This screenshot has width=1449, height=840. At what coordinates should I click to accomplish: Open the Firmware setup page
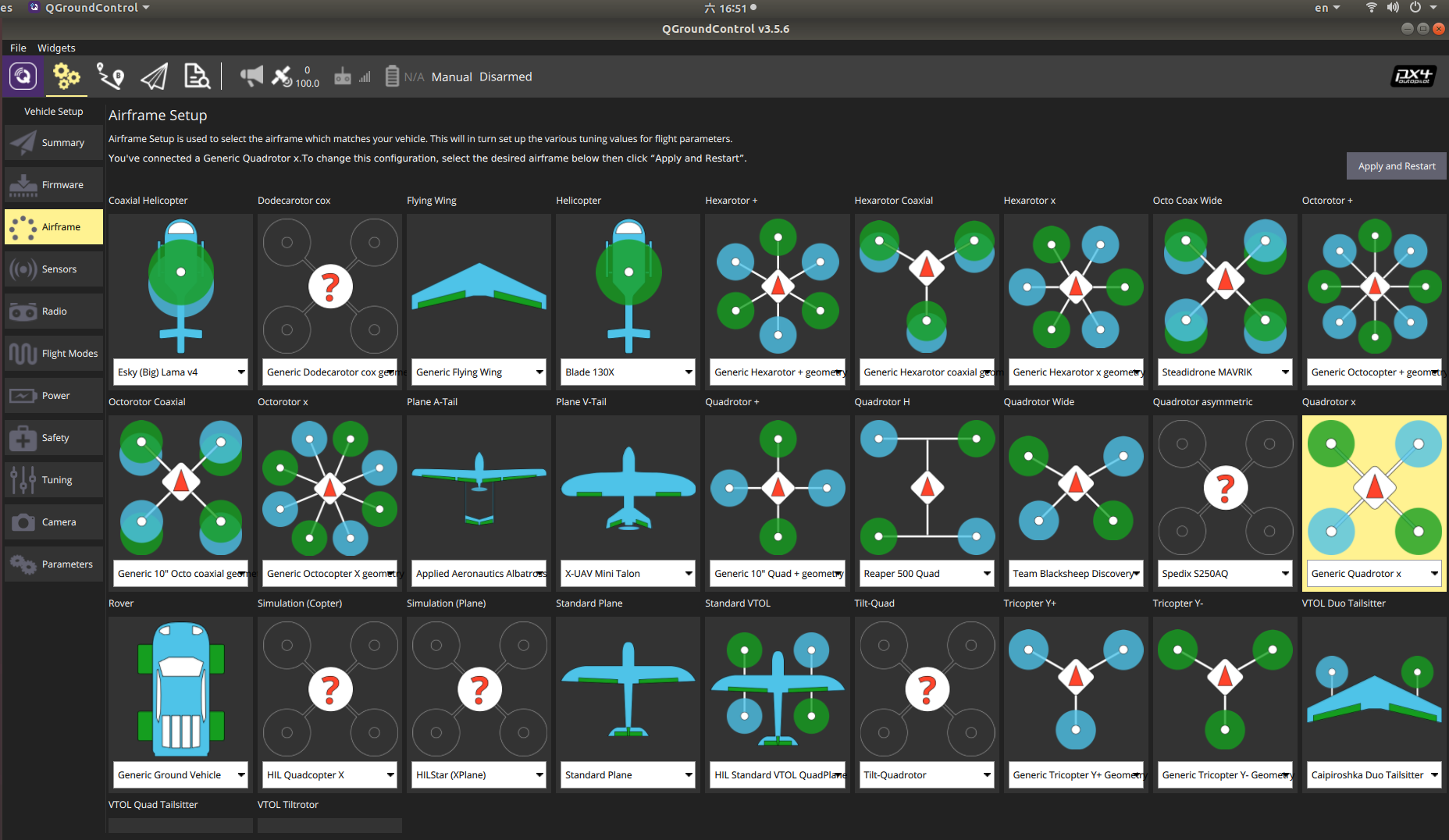pyautogui.click(x=54, y=185)
